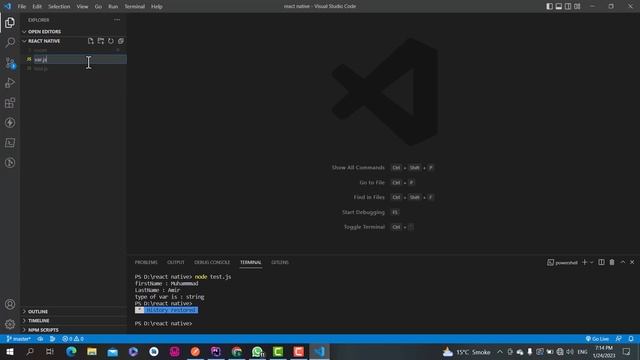Open the Manage gear icon
The image size is (640, 360).
[x=10, y=324]
